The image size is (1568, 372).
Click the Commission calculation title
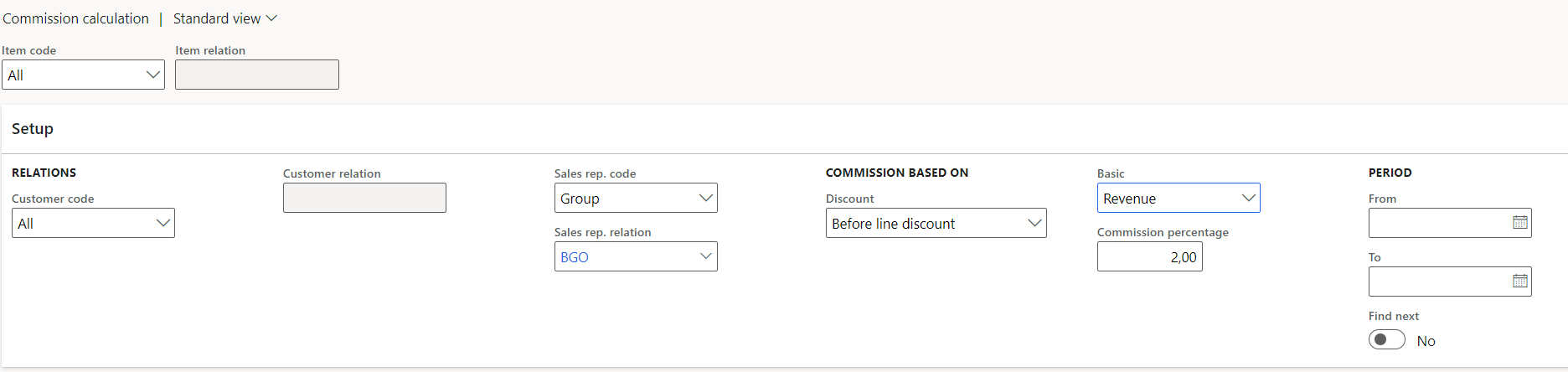point(75,18)
